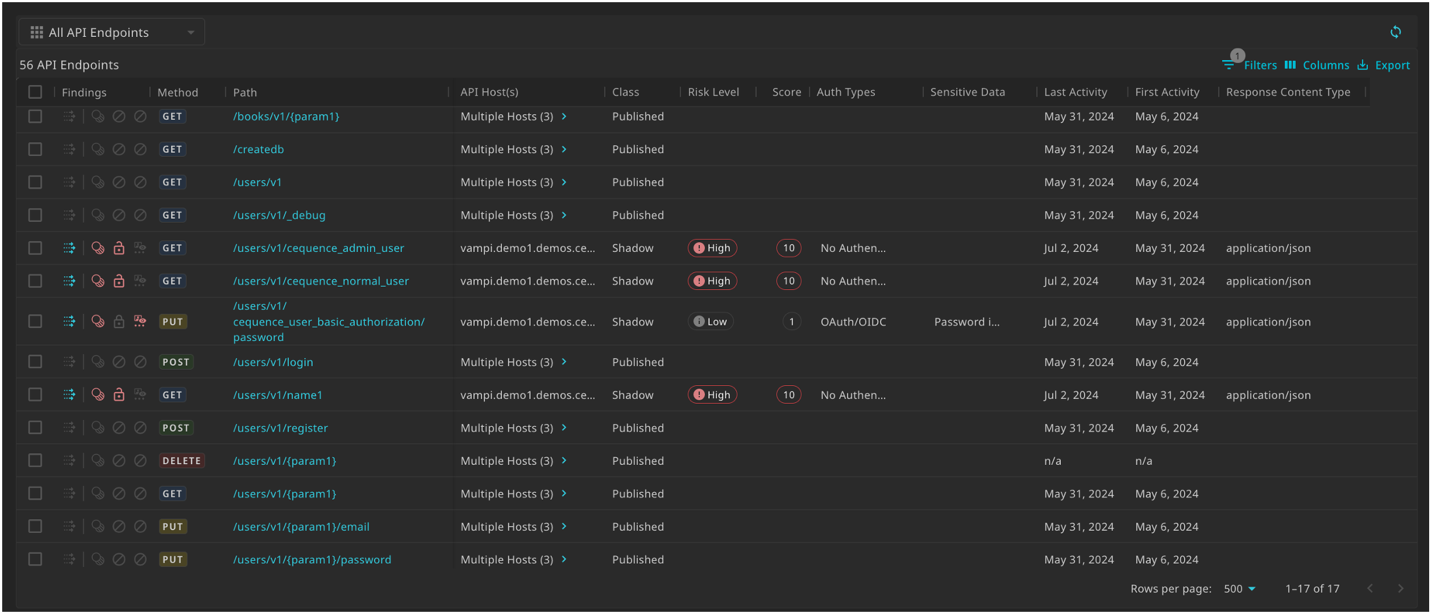Open the /users/v1/cequence_normal_user link
Viewport: 1430px width, 614px height.
(321, 281)
